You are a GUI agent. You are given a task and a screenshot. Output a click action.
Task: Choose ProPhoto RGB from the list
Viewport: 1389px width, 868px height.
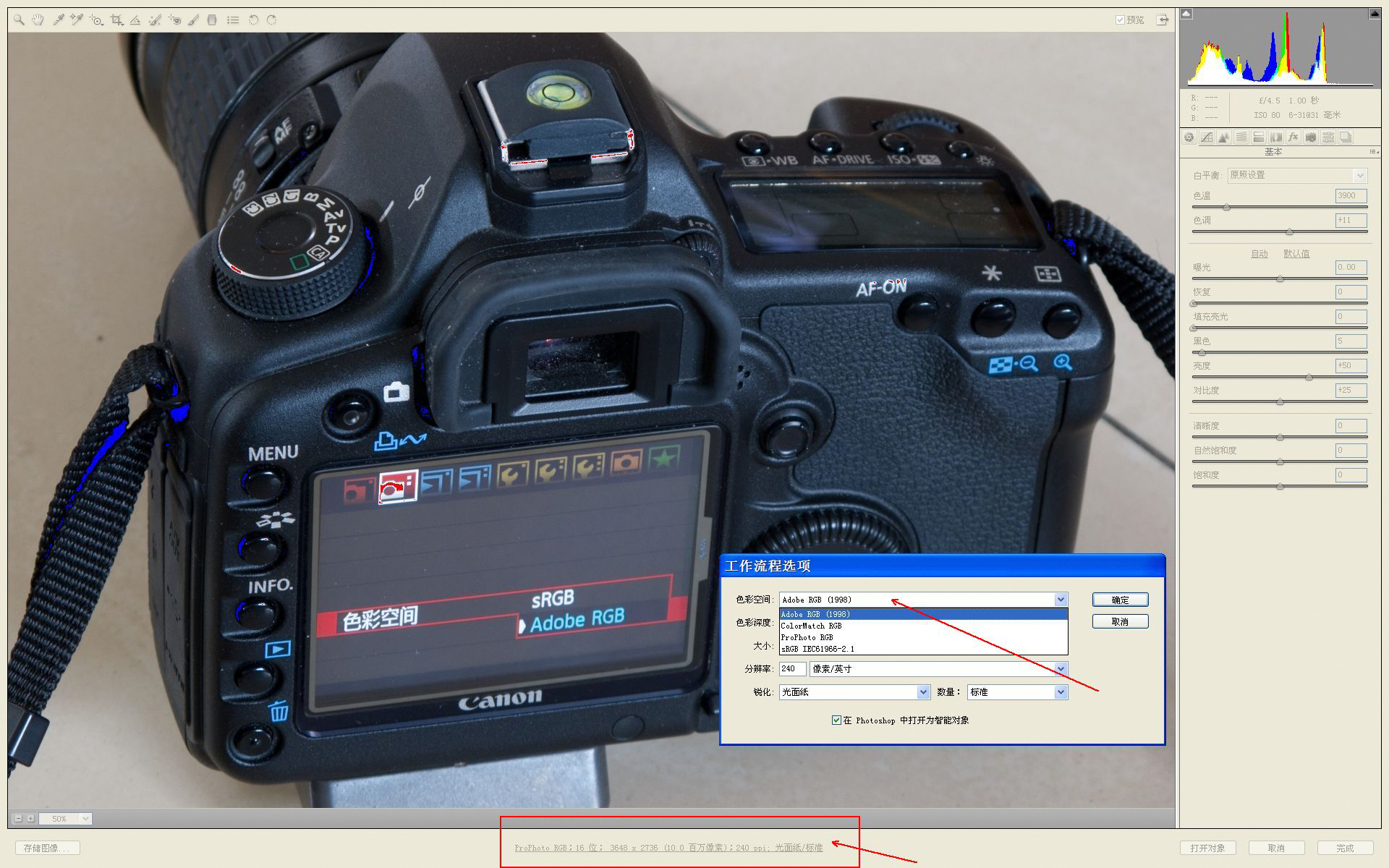click(923, 637)
